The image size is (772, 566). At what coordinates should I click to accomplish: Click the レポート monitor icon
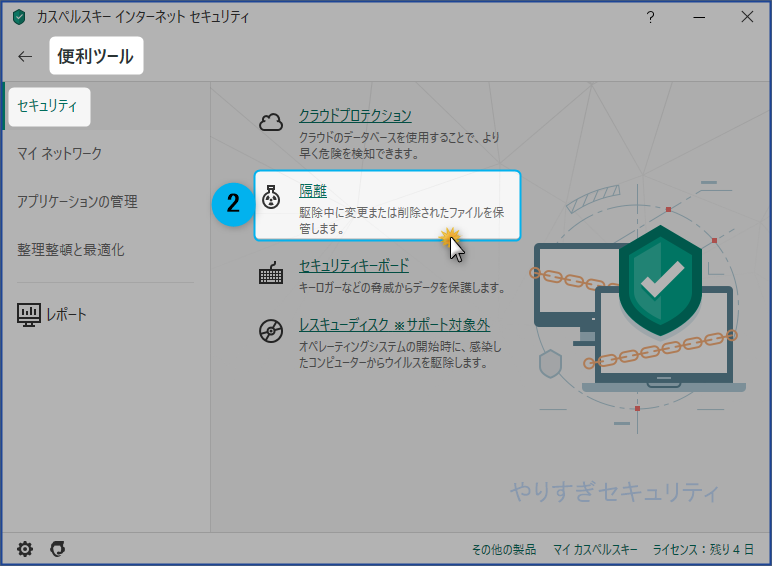click(29, 314)
